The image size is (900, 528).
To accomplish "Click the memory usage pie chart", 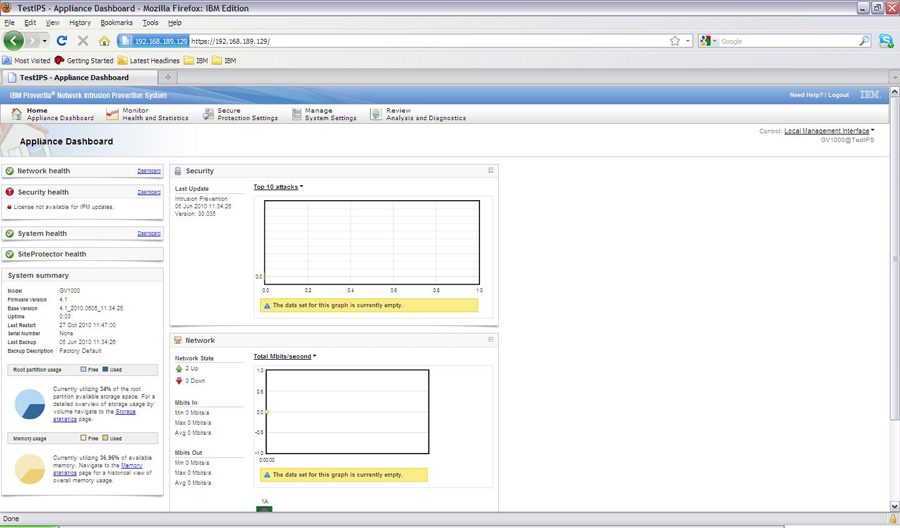I will (30, 469).
